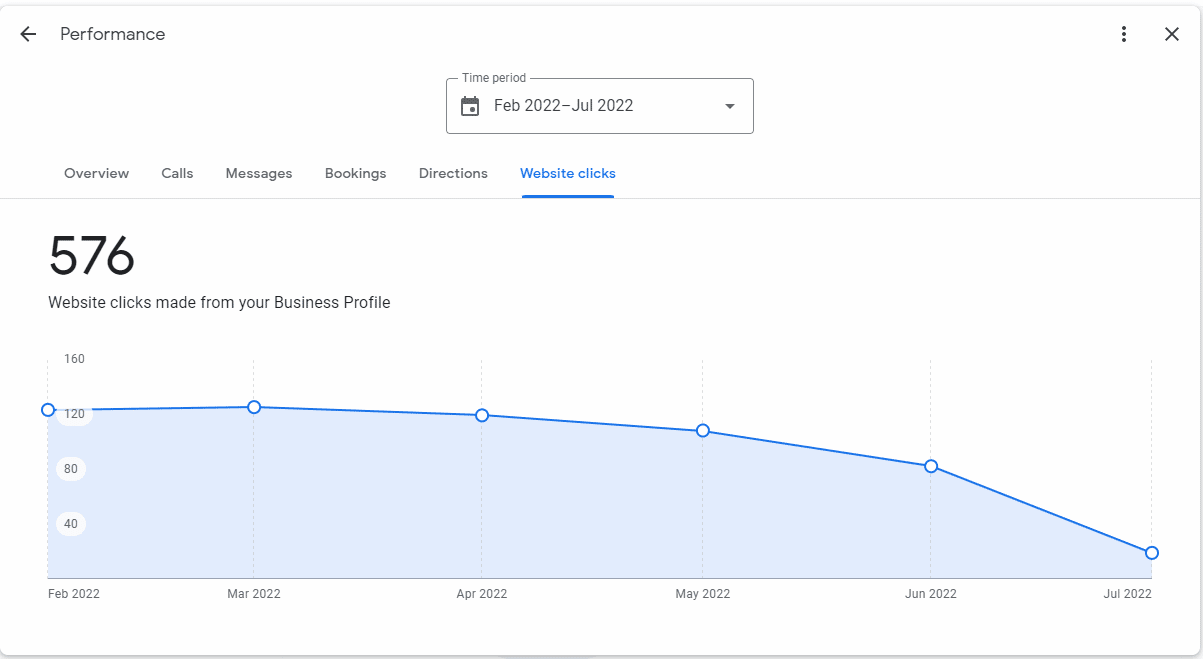This screenshot has width=1203, height=659.
Task: Click the May 2022 data point circle
Action: pyautogui.click(x=703, y=431)
